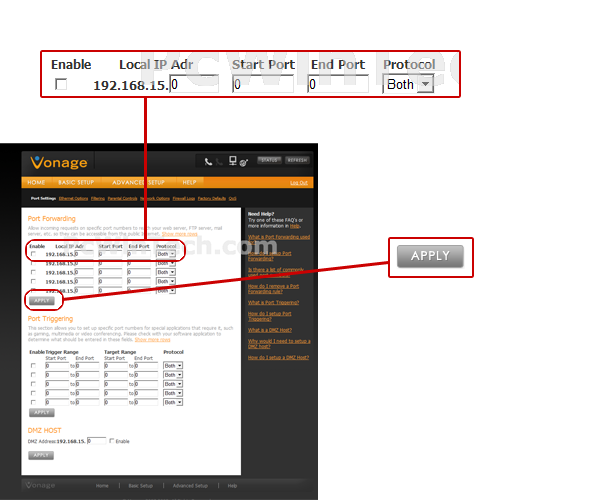The height and width of the screenshot is (500, 600).
Task: Check the Enable box in the enlarged callout
Action: tap(61, 85)
